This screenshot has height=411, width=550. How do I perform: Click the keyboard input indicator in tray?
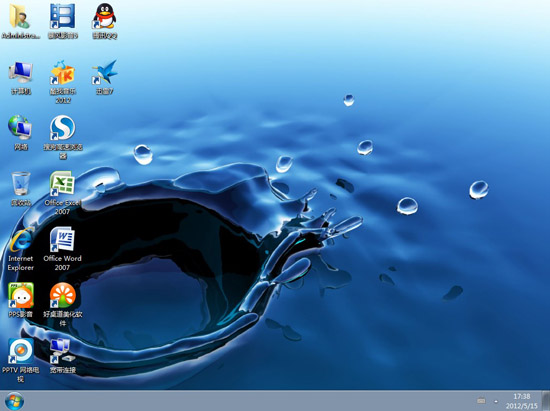[x=481, y=400]
